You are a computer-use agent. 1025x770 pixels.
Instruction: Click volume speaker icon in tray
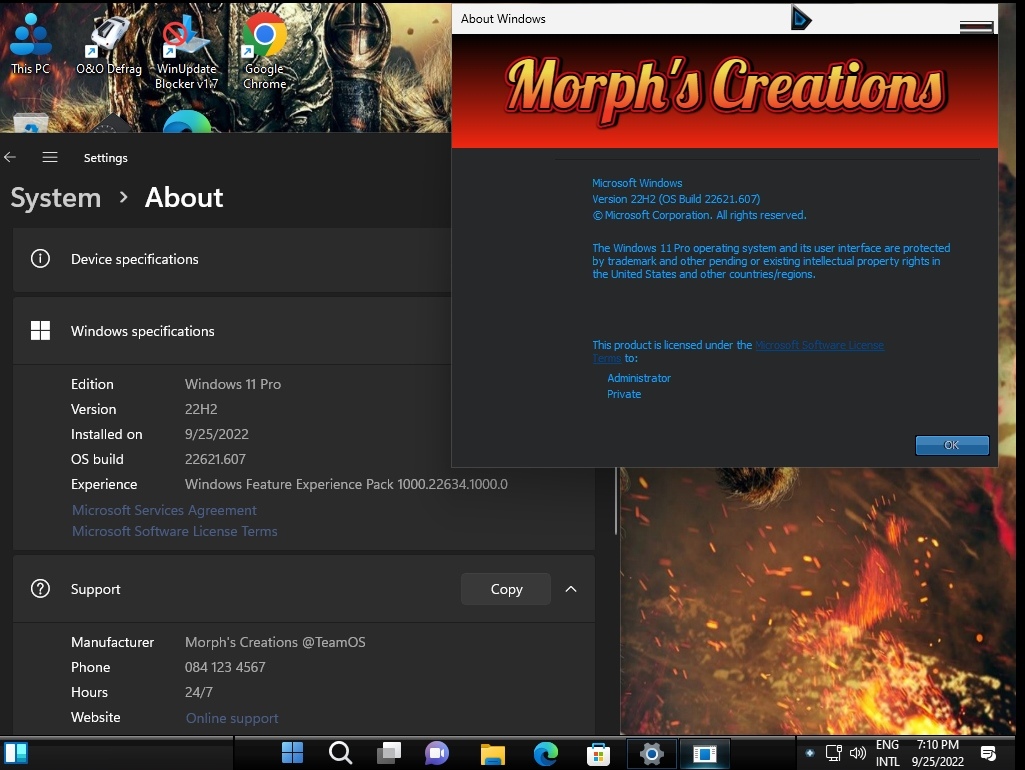[x=857, y=753]
